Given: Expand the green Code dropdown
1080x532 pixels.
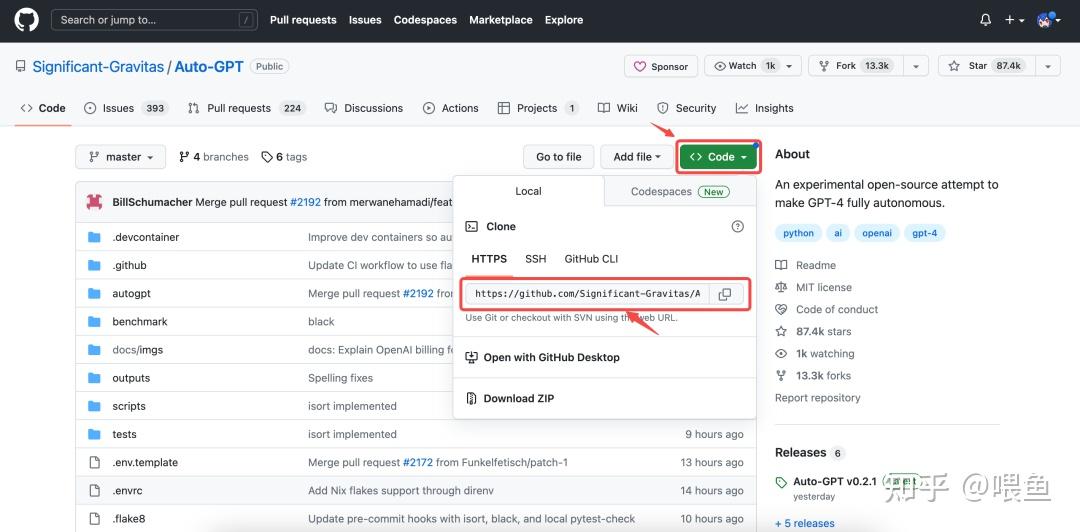Looking at the screenshot, I should 719,157.
